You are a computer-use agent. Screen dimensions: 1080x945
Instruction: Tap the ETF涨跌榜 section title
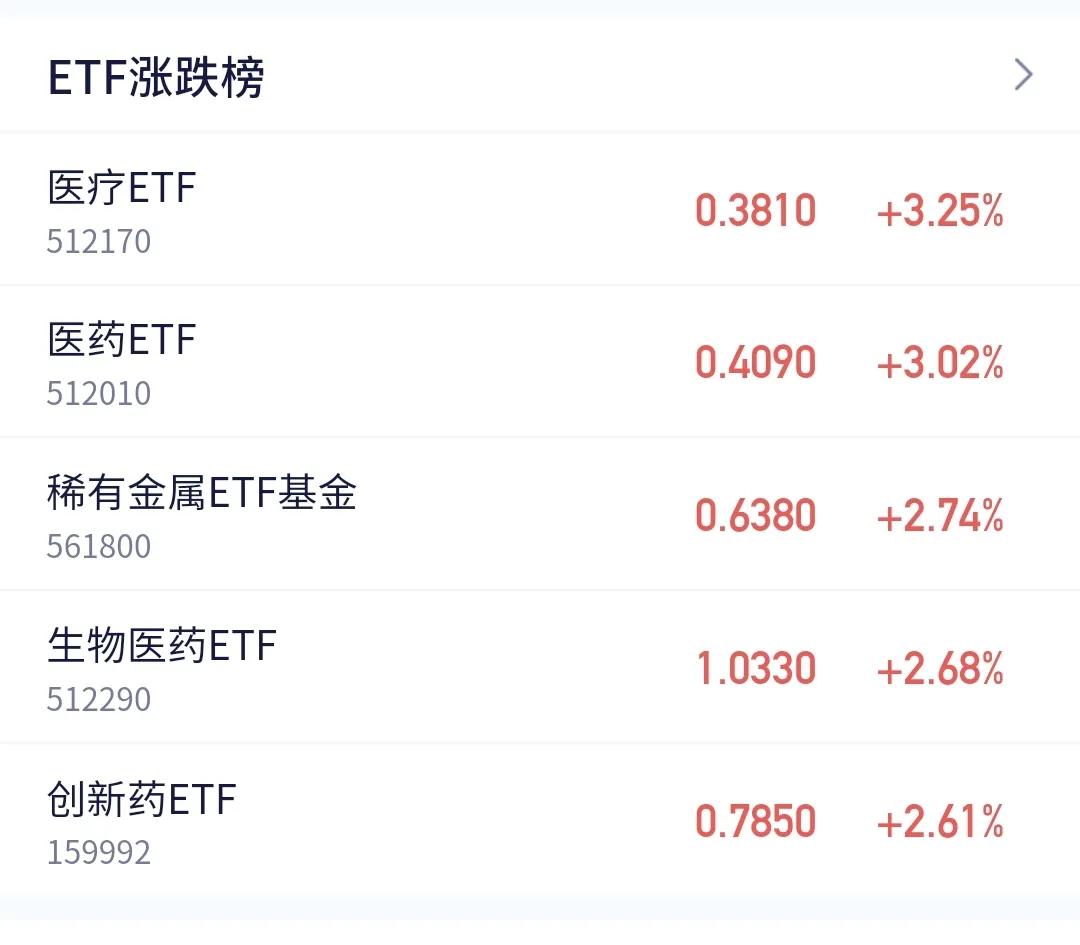[156, 77]
